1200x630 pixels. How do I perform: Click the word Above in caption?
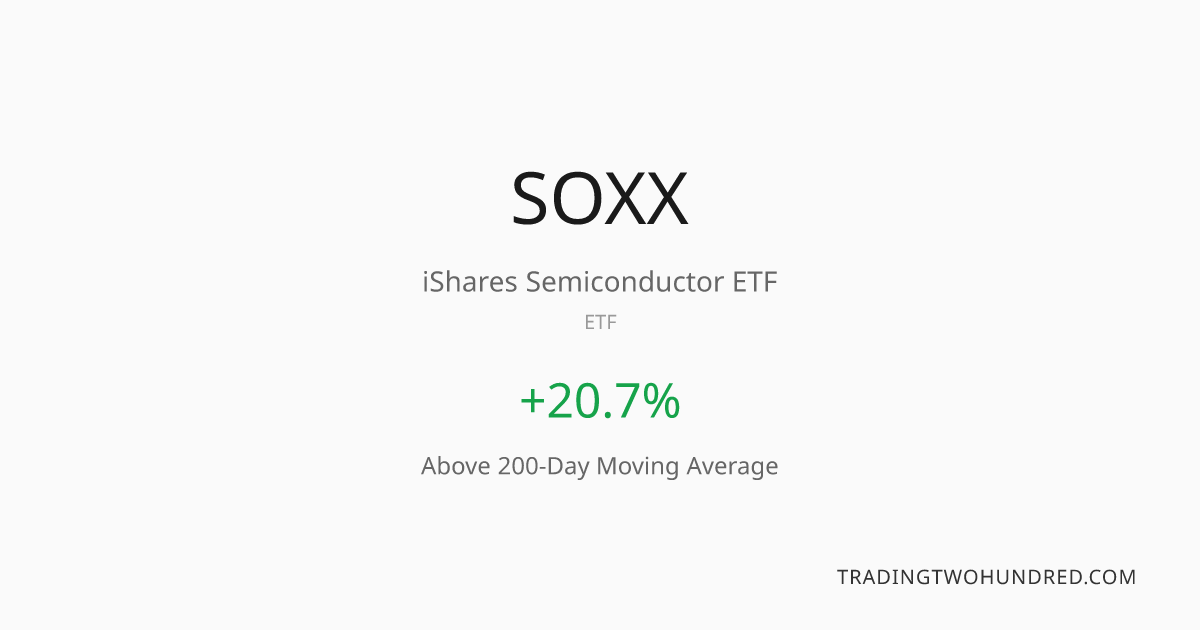pyautogui.click(x=455, y=466)
